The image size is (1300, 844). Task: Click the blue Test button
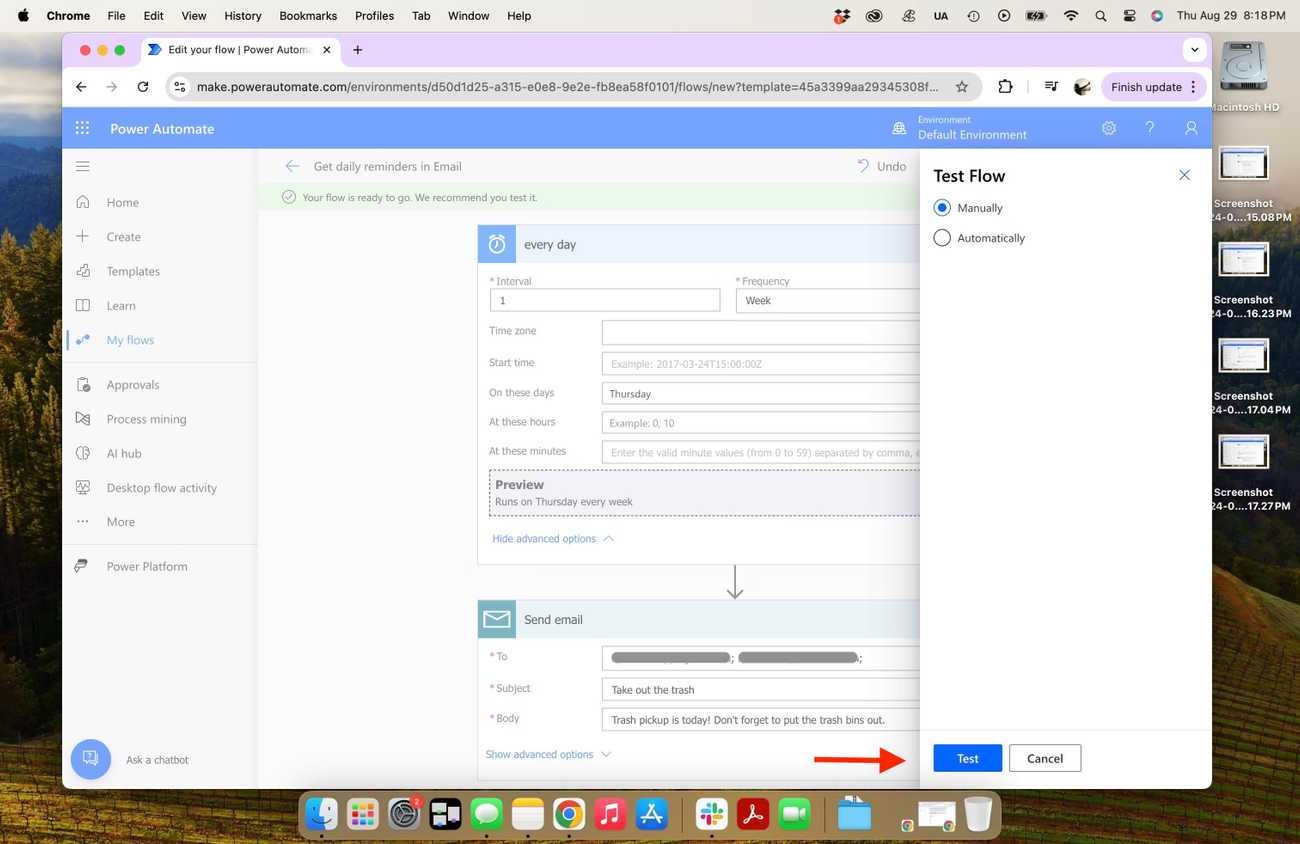tap(967, 758)
